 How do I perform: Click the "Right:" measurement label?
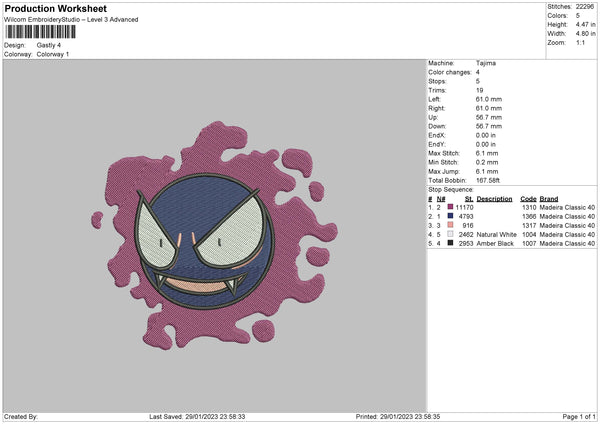click(x=436, y=108)
